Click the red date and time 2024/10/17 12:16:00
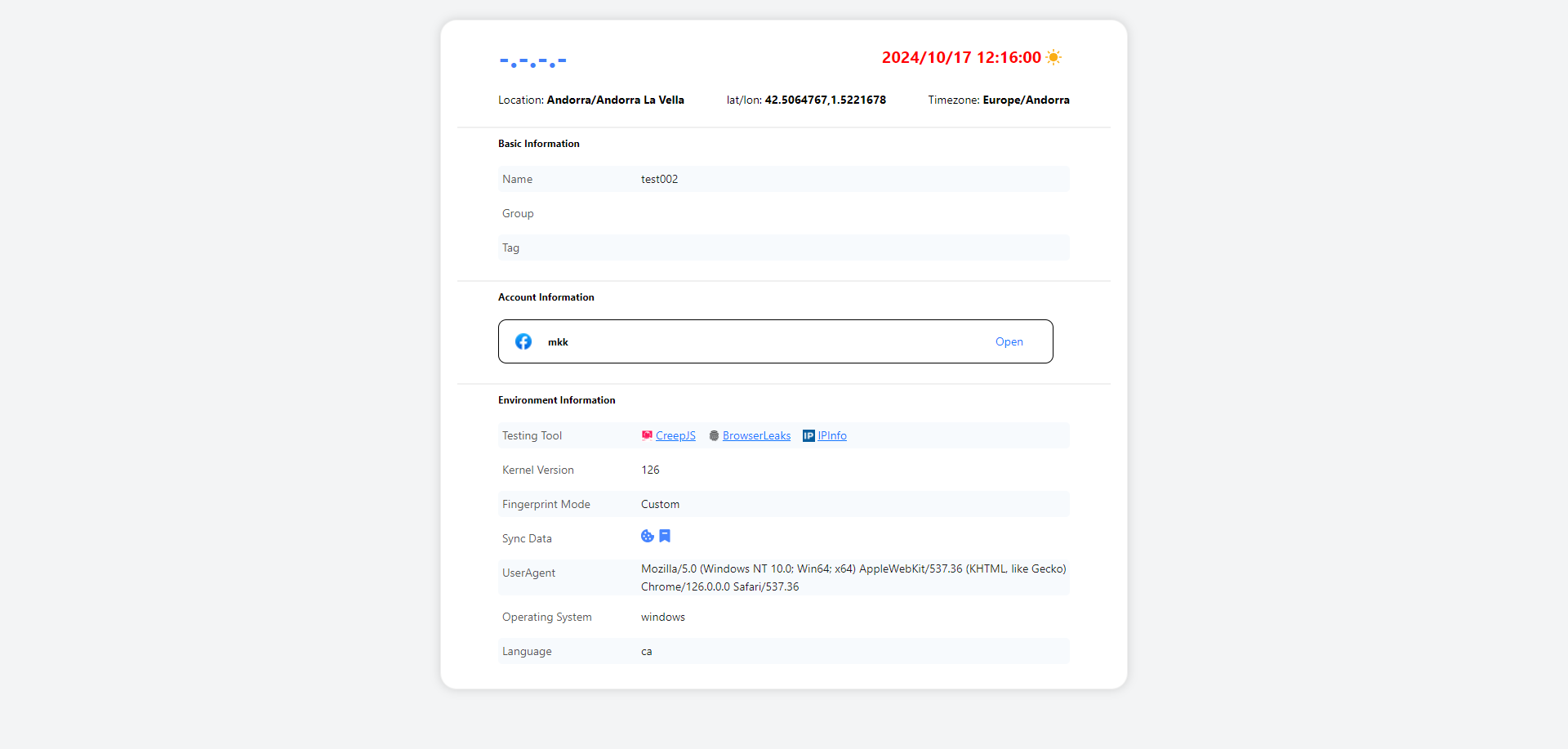This screenshot has width=1568, height=749. (961, 57)
